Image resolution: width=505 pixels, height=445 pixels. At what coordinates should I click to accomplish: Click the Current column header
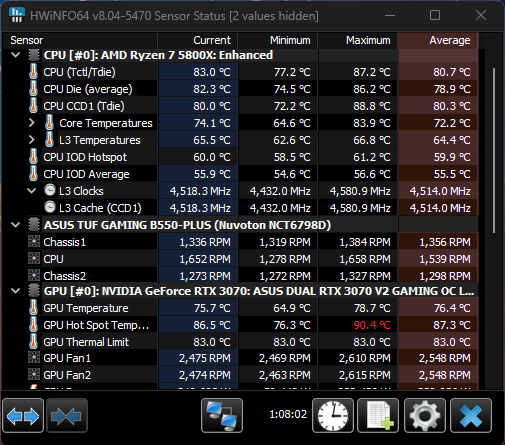(x=197, y=40)
